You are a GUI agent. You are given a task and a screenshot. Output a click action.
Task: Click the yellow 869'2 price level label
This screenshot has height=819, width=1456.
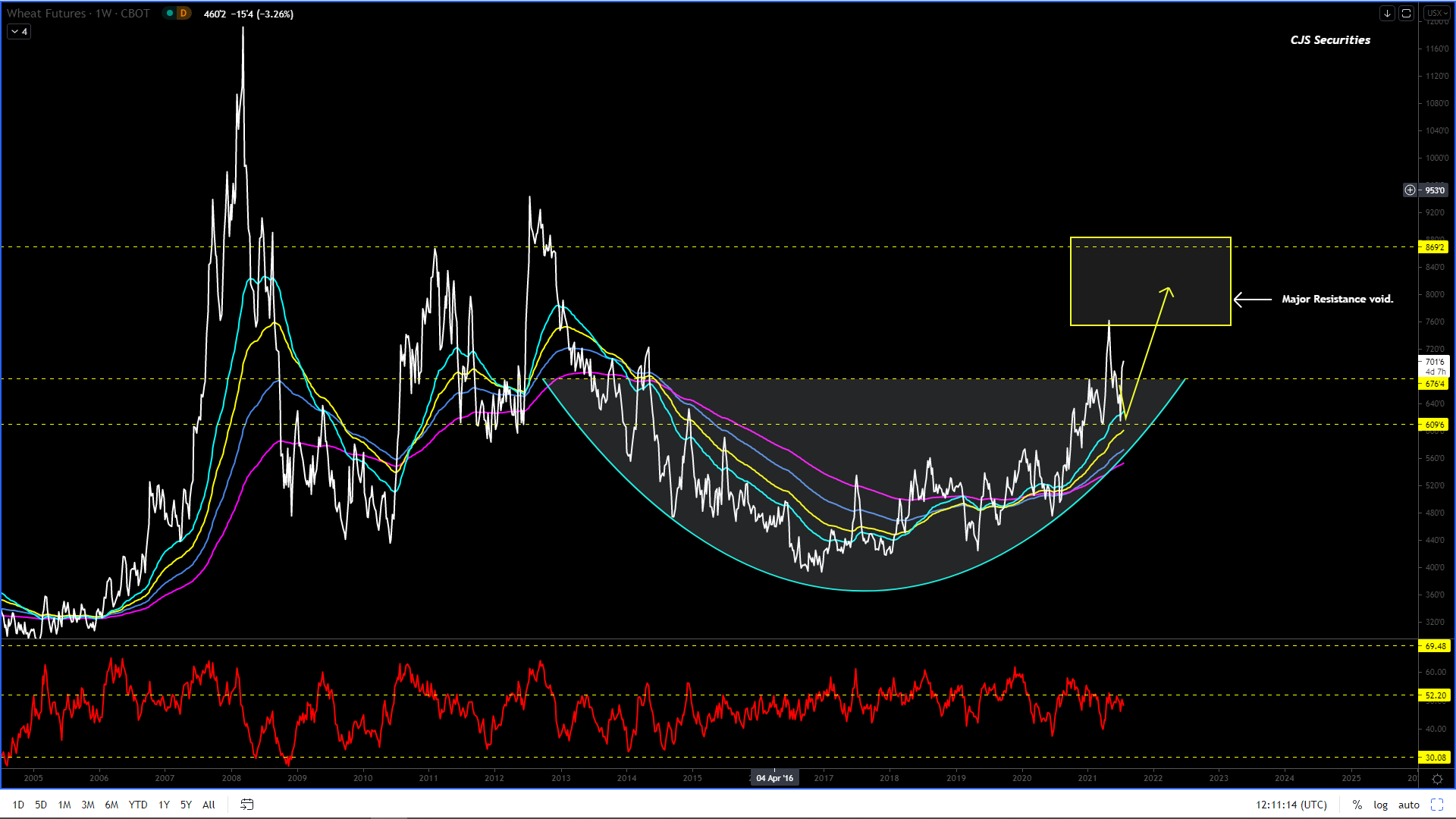point(1434,247)
